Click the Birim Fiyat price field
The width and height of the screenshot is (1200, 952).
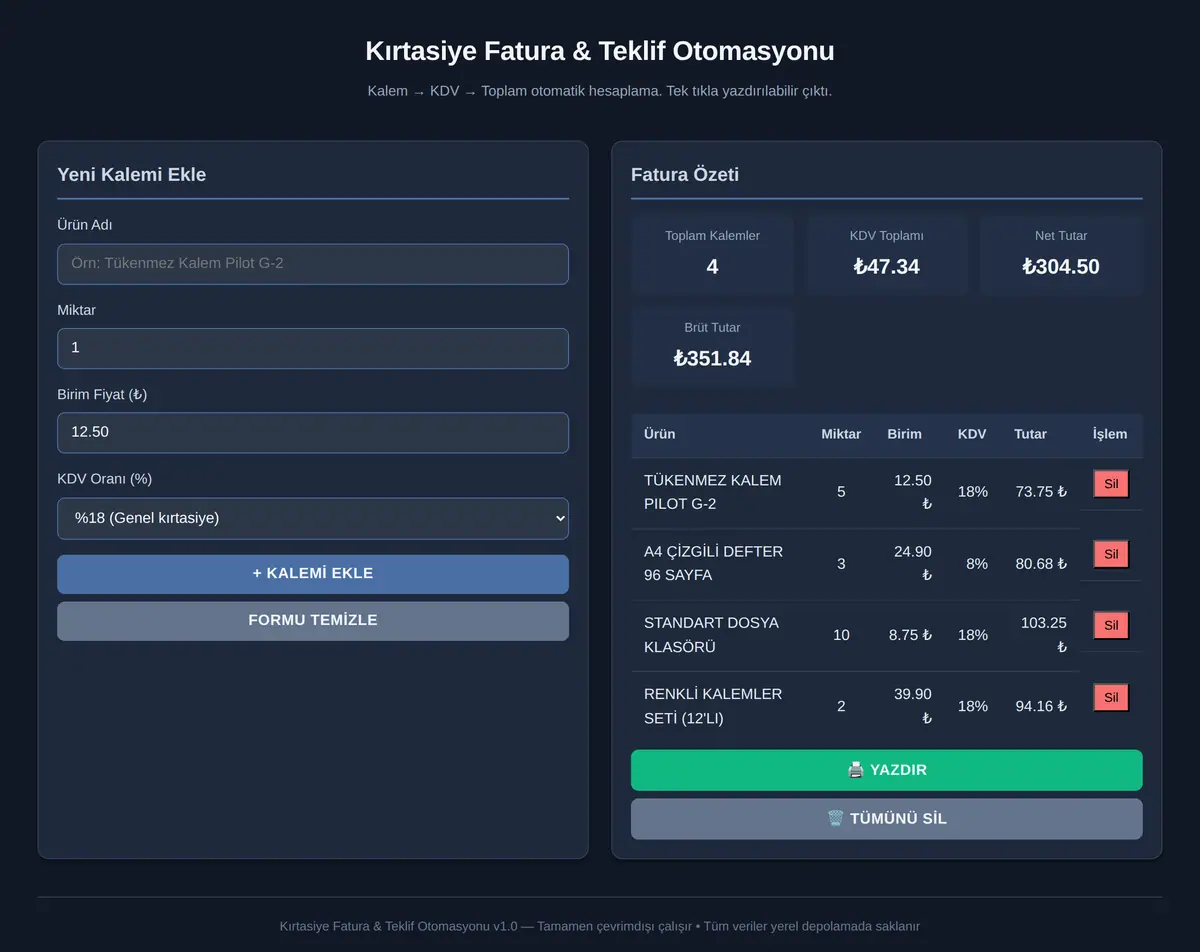tap(313, 433)
